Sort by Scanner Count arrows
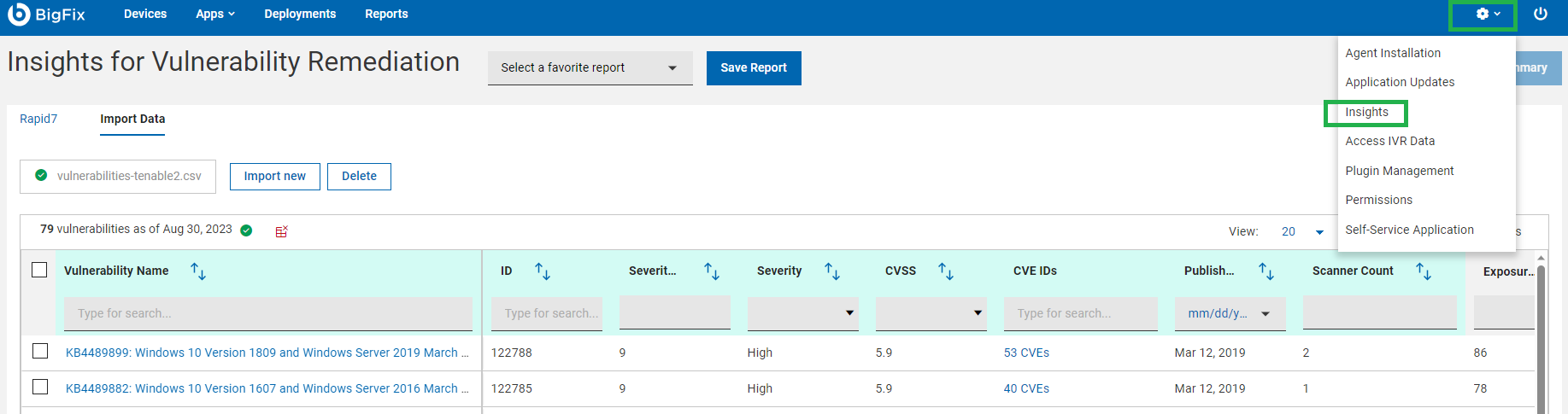 click(x=1424, y=271)
